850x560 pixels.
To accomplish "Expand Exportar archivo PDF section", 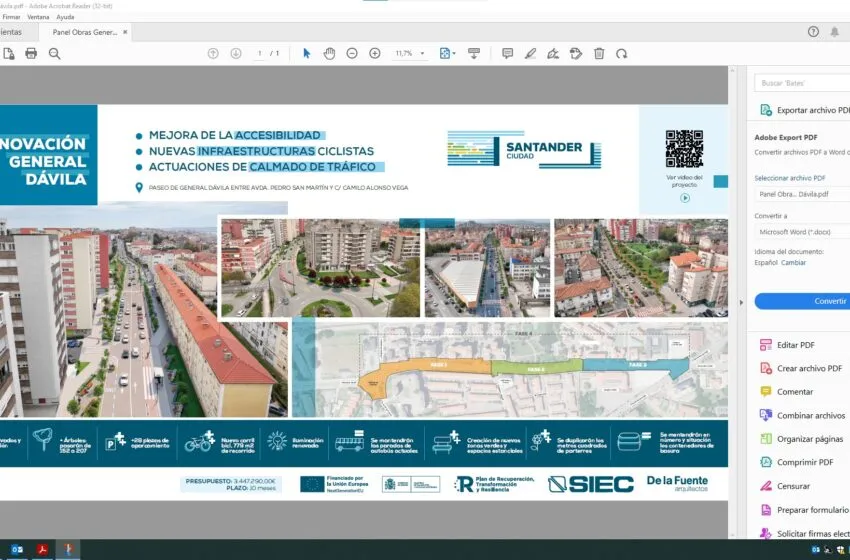I will (x=803, y=110).
